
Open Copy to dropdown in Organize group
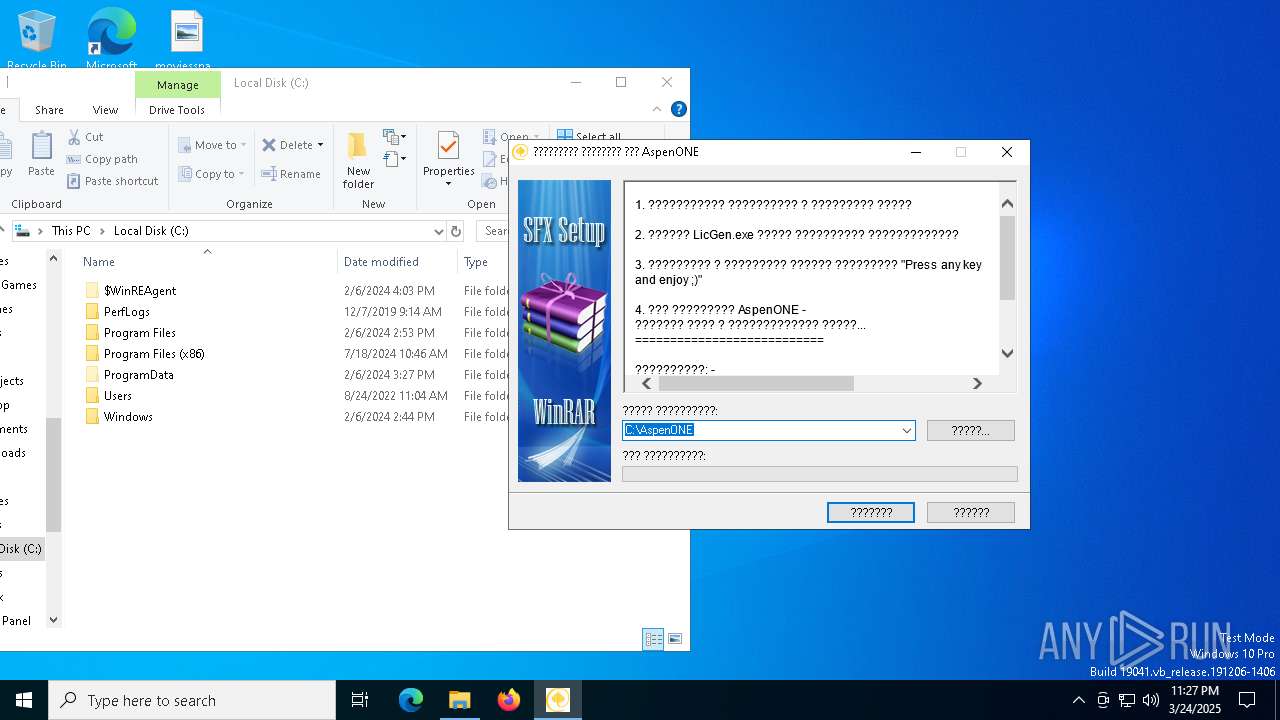[x=211, y=174]
